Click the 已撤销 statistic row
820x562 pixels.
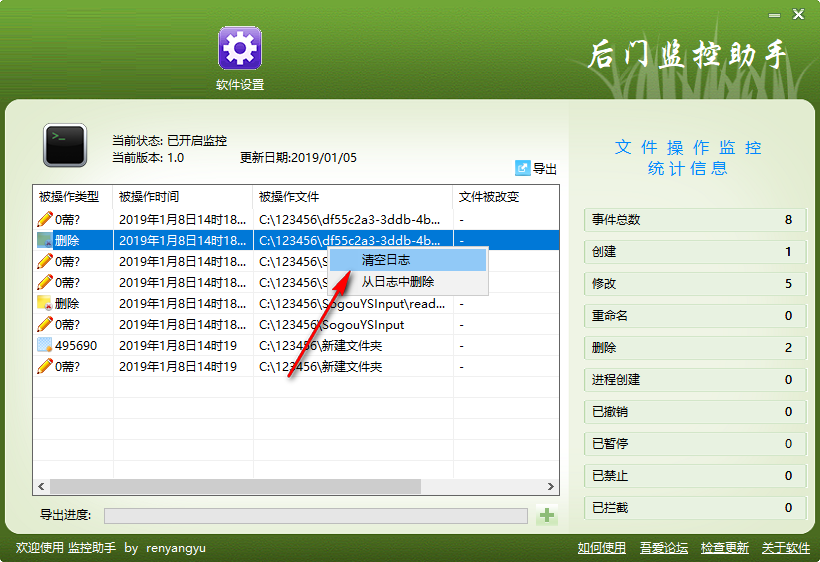click(695, 411)
